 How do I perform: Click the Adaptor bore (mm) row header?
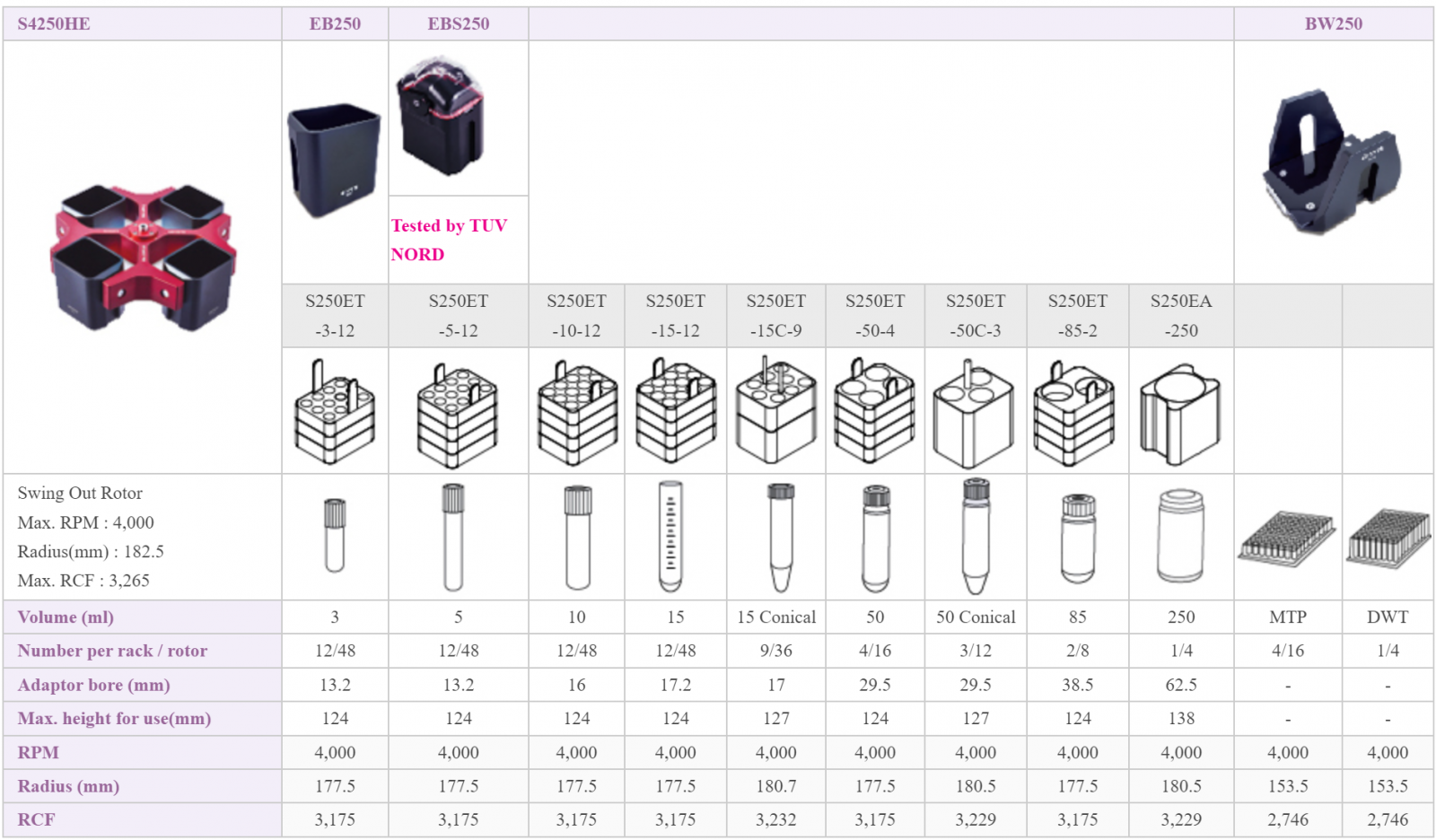[143, 685]
